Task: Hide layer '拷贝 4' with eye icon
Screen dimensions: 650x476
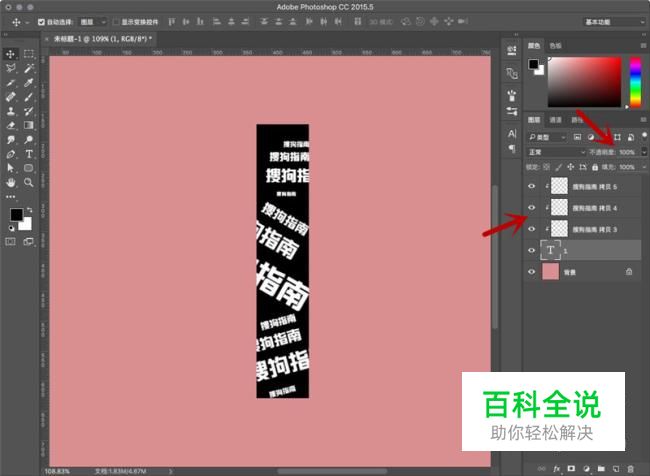Action: click(x=531, y=208)
